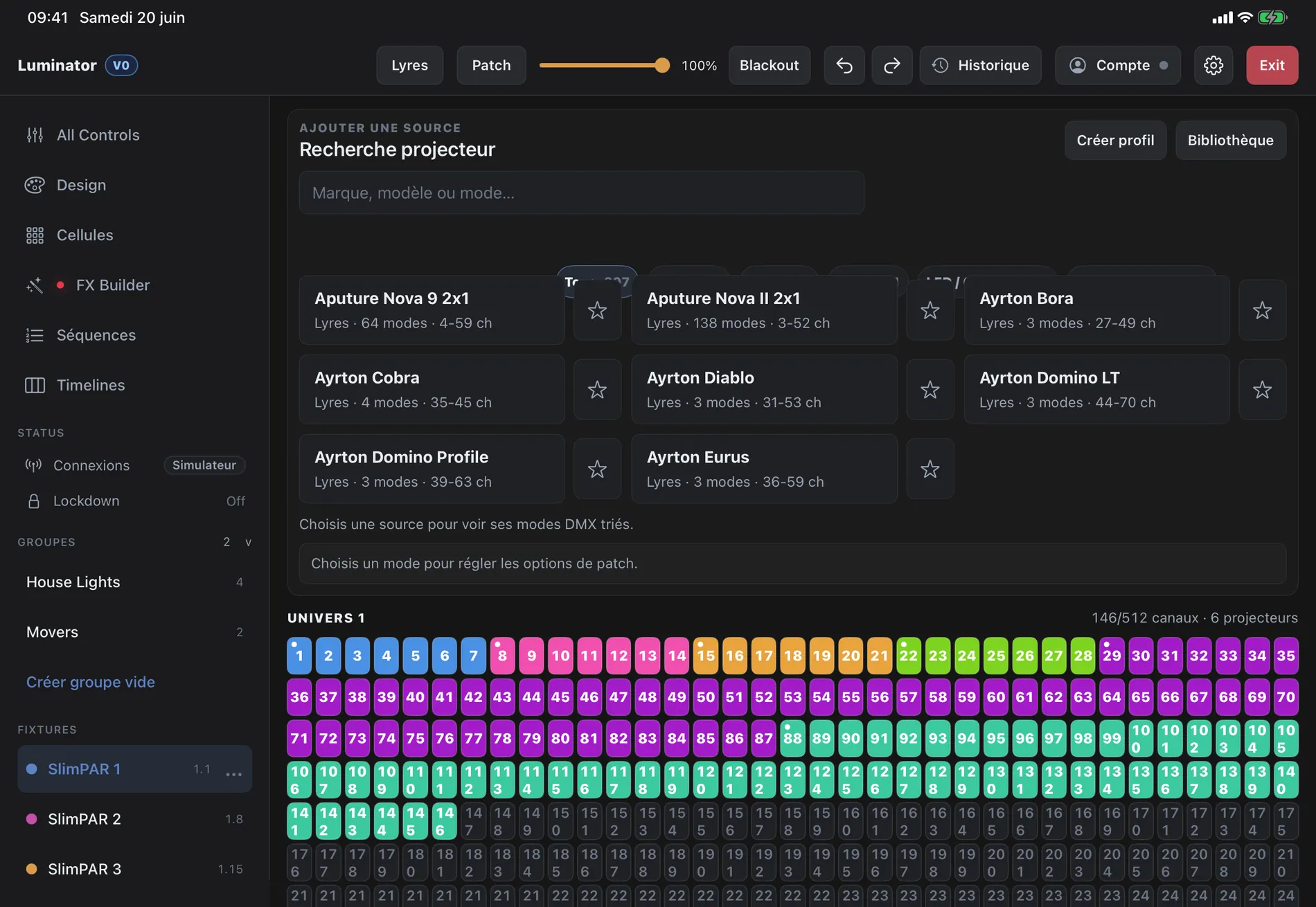The height and width of the screenshot is (907, 1316).
Task: Click the master intensity slider handle
Action: click(662, 65)
